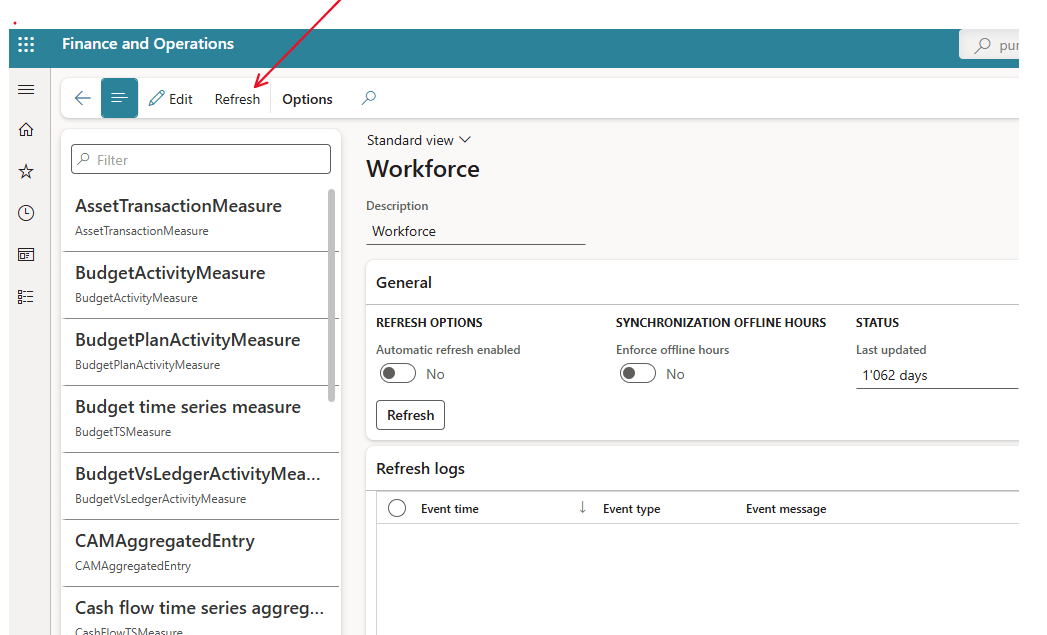The image size is (1047, 635).
Task: Open Recent clock icon in sidebar
Action: pyautogui.click(x=26, y=213)
